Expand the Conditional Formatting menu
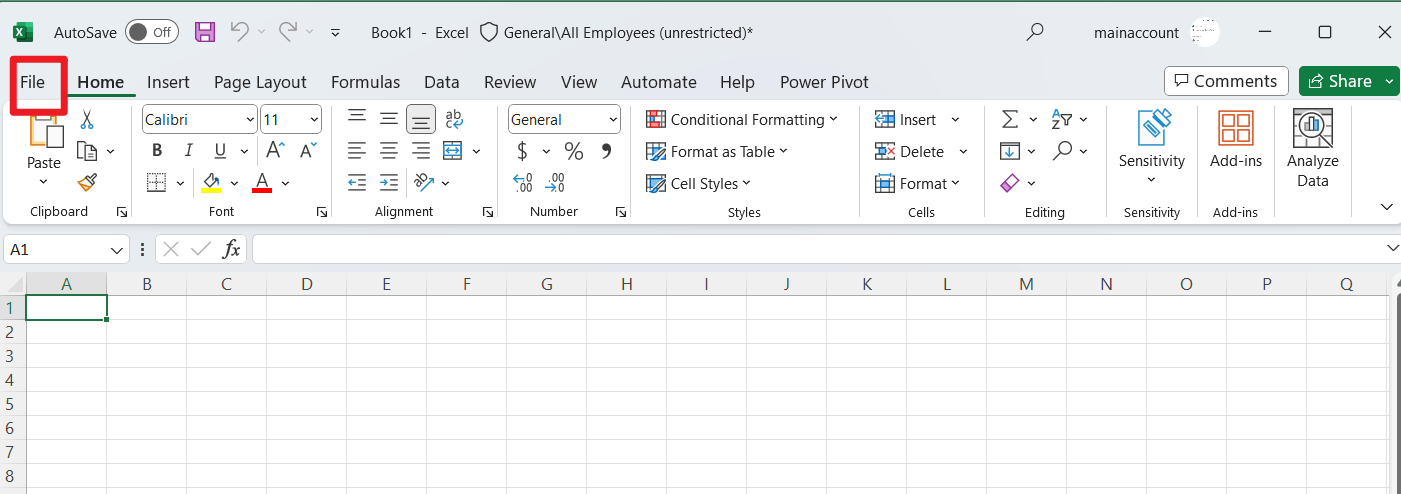This screenshot has height=494, width=1401. [742, 120]
